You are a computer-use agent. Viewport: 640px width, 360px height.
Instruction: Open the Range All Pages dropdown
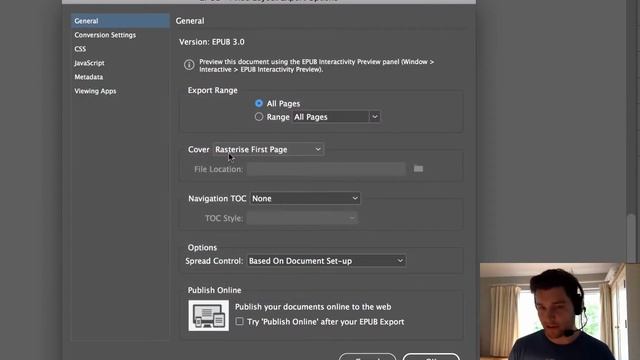click(336, 117)
